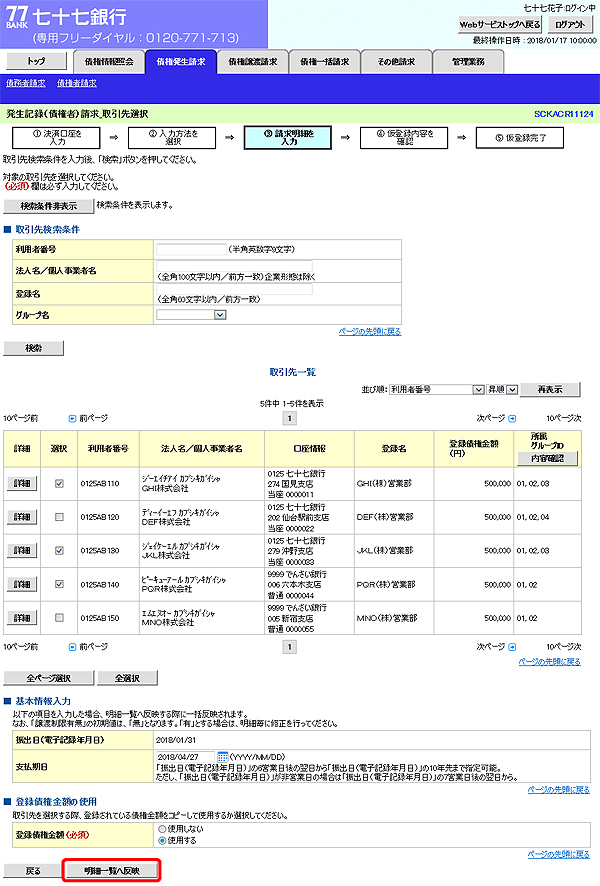Click ページの先頭に戻る link below 登録債権金額
The height and width of the screenshot is (886, 600).
tap(559, 854)
